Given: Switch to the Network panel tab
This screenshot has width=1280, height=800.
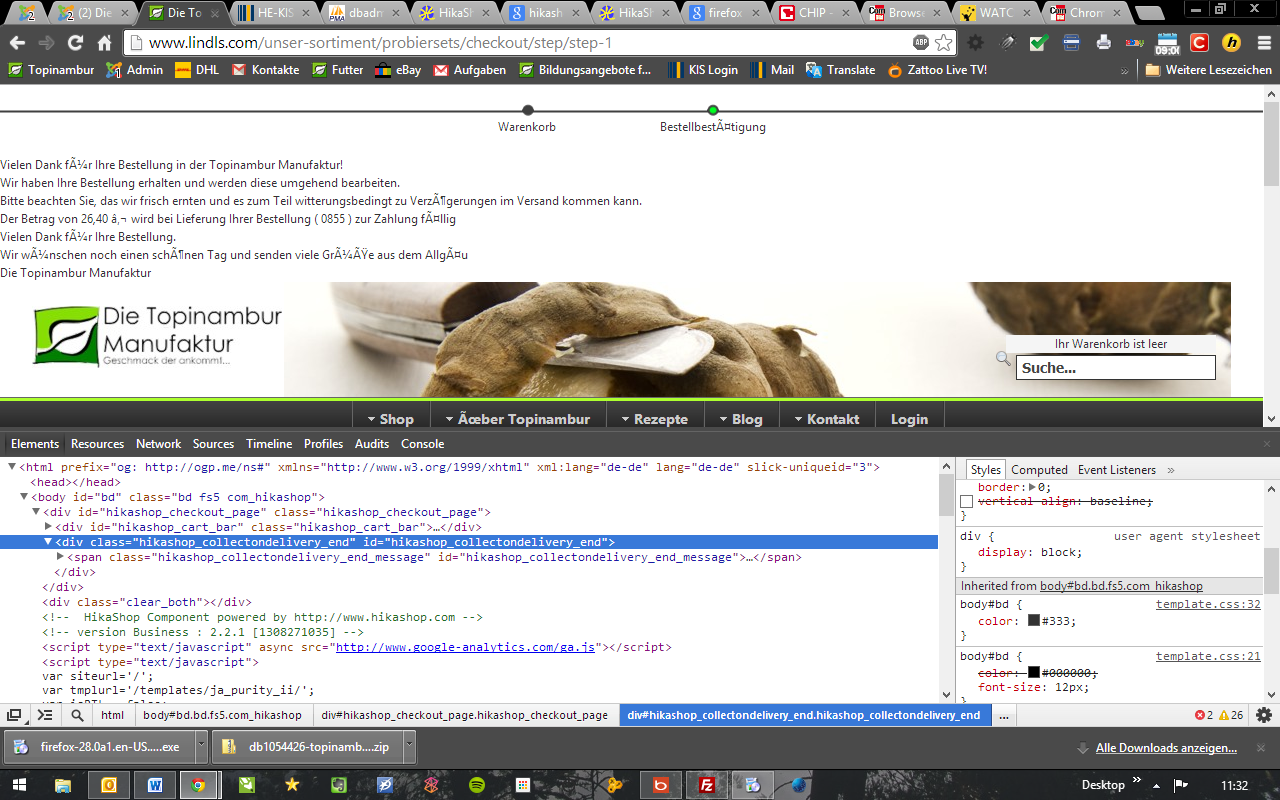Looking at the screenshot, I should [x=159, y=444].
